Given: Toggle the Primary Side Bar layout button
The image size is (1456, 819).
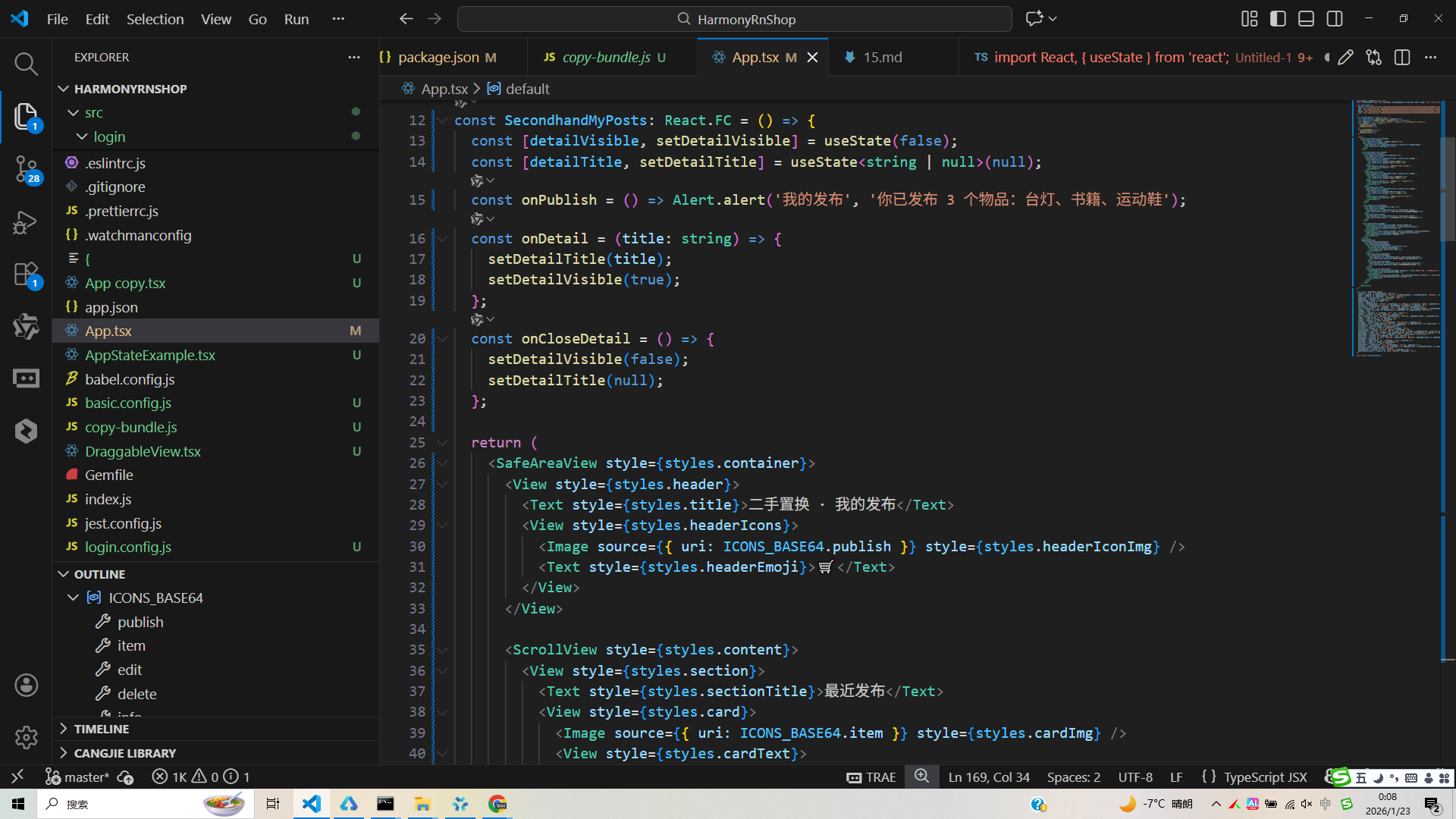Looking at the screenshot, I should [1278, 19].
